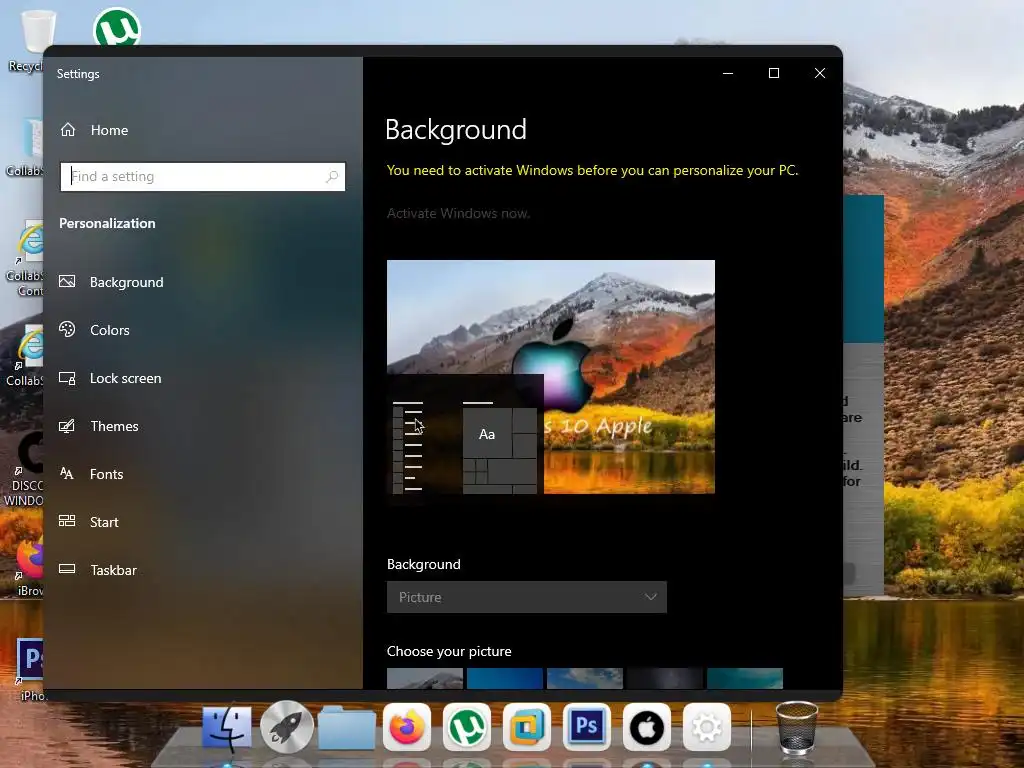Launch uTorrent from the dock
1024x768 pixels.
pos(466,727)
